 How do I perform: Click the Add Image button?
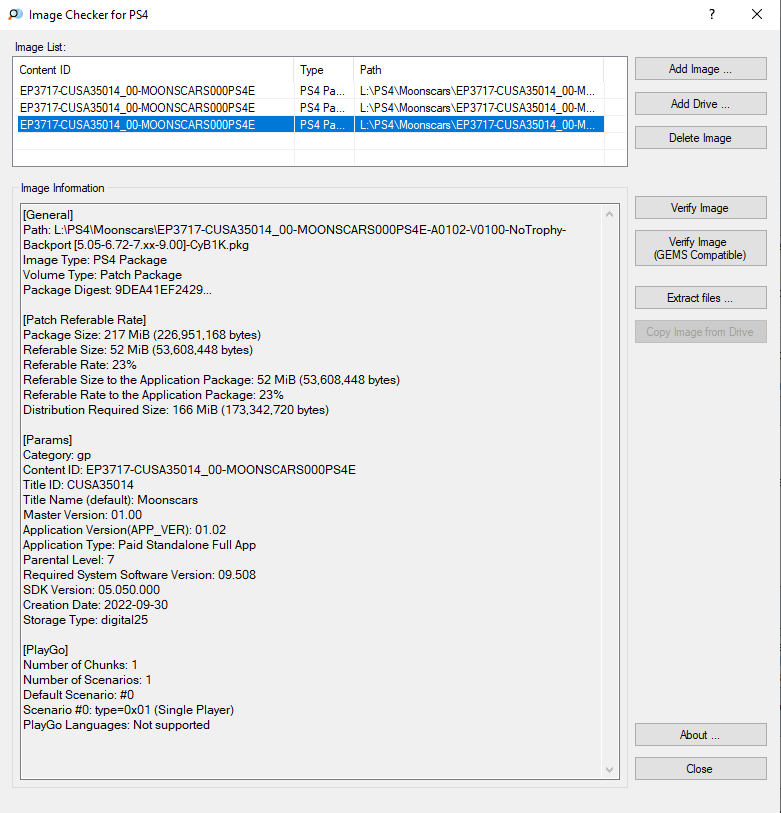(700, 69)
